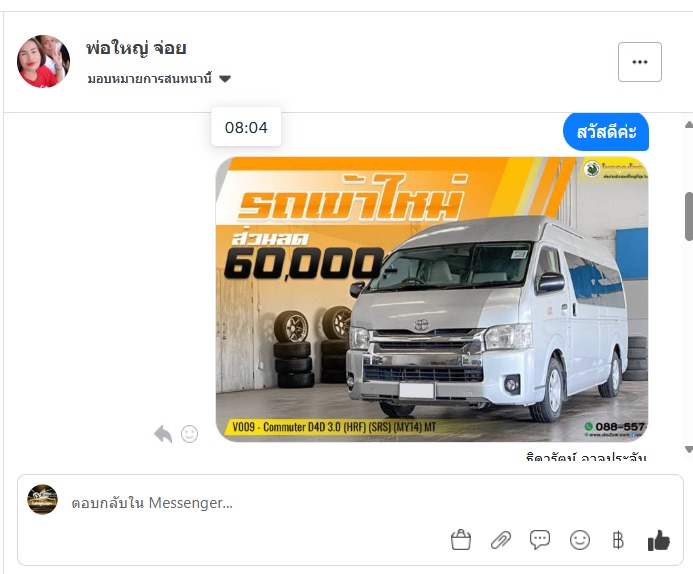Select the สวัสดีค่ะ message bubble
Screen dimensions: 693x574
tap(605, 132)
